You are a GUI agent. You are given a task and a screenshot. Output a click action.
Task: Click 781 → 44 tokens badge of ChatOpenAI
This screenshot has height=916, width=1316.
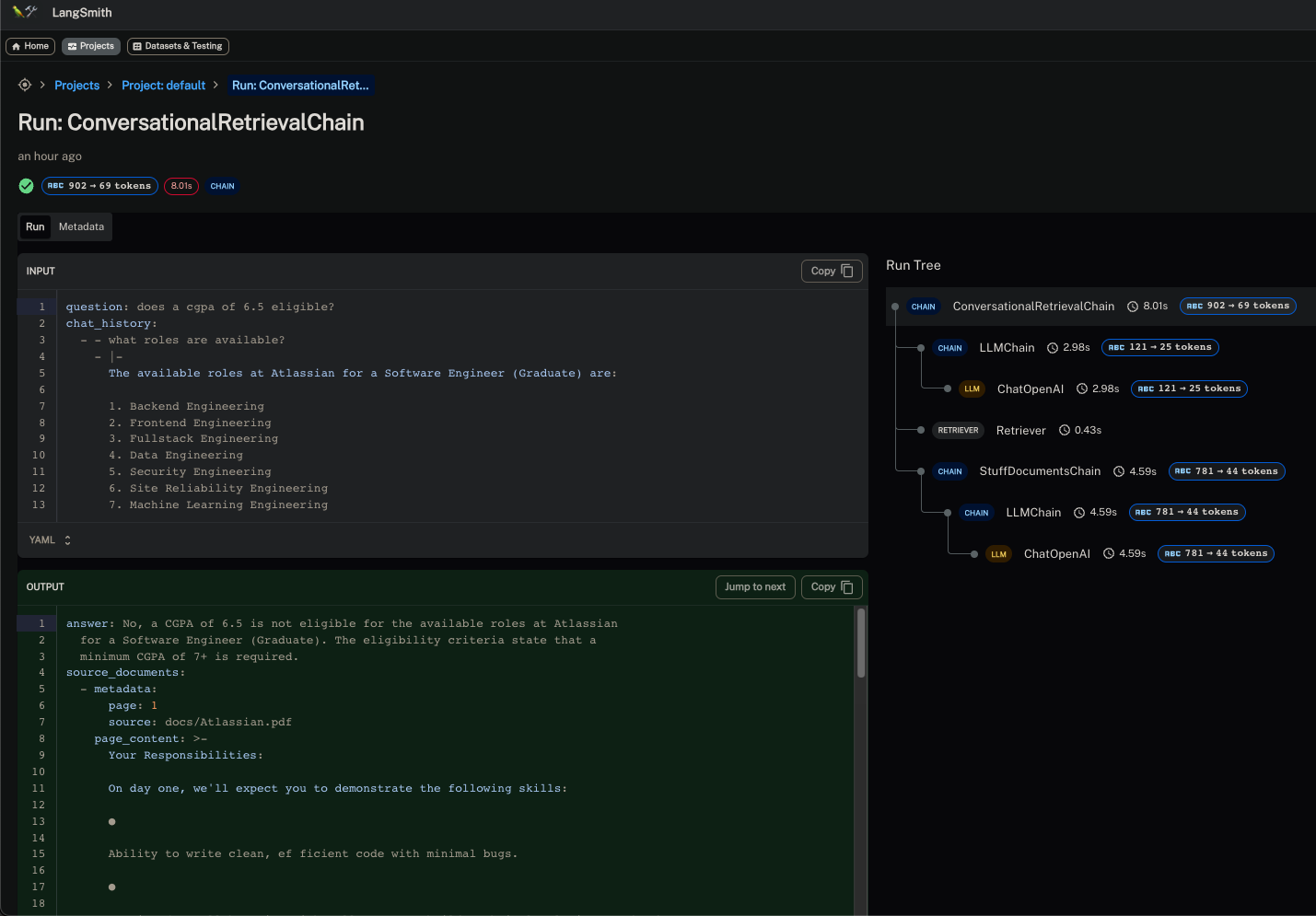coord(1216,553)
